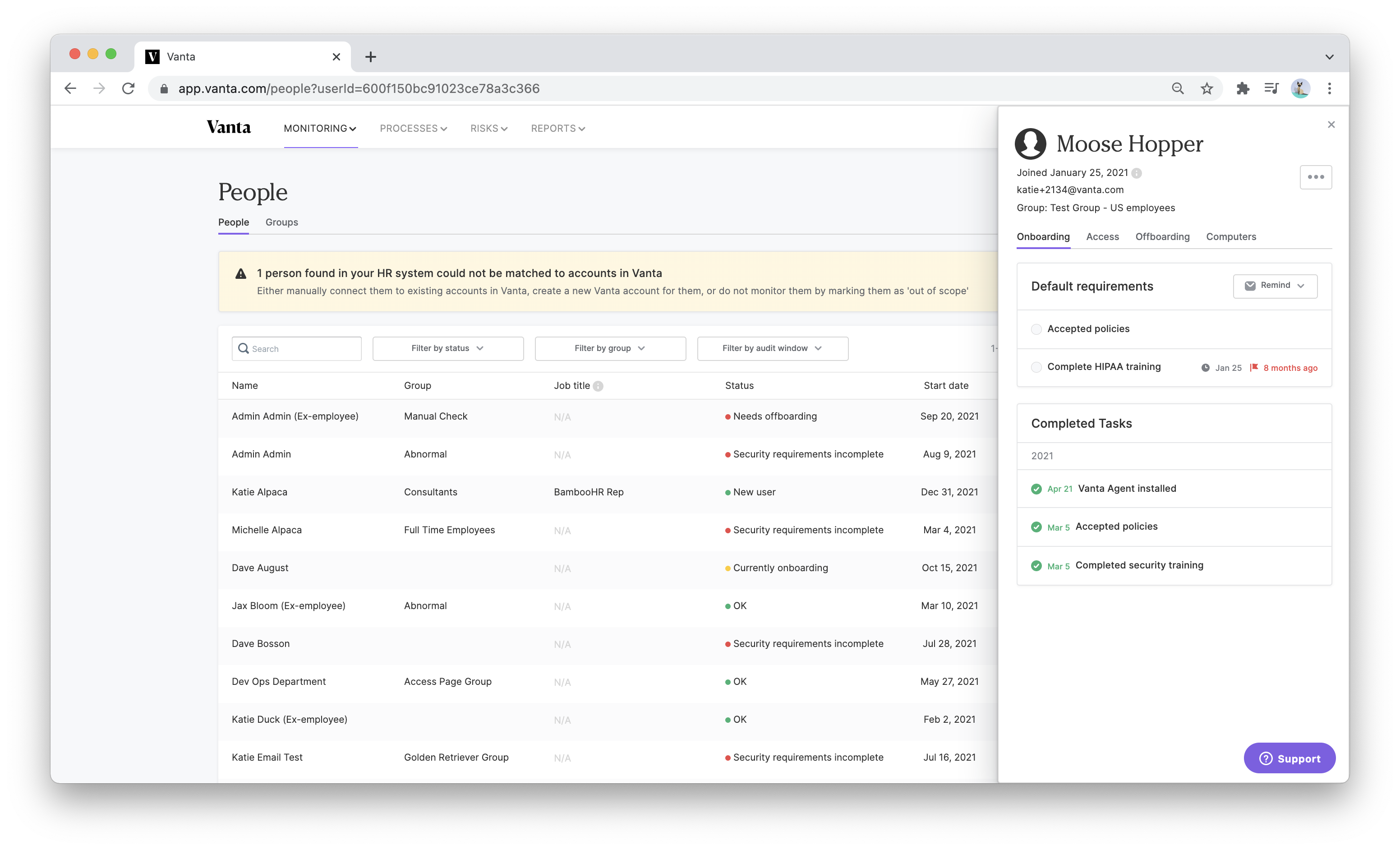Click the browser back arrow

[70, 88]
